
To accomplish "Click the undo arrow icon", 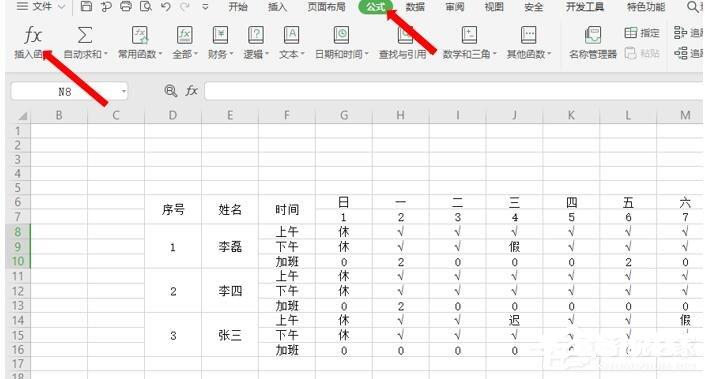I will tap(165, 6).
